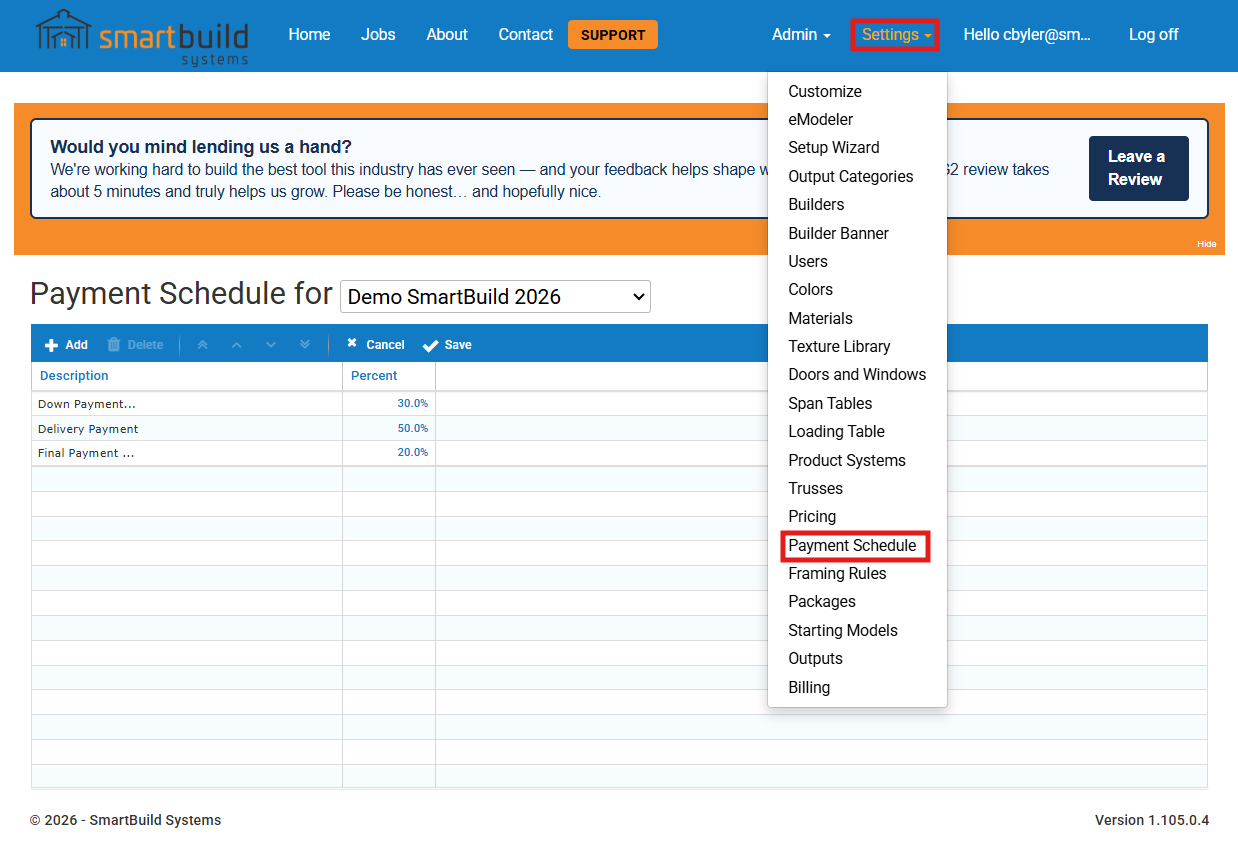Hide the review banner
This screenshot has height=856, width=1238.
pos(1207,244)
